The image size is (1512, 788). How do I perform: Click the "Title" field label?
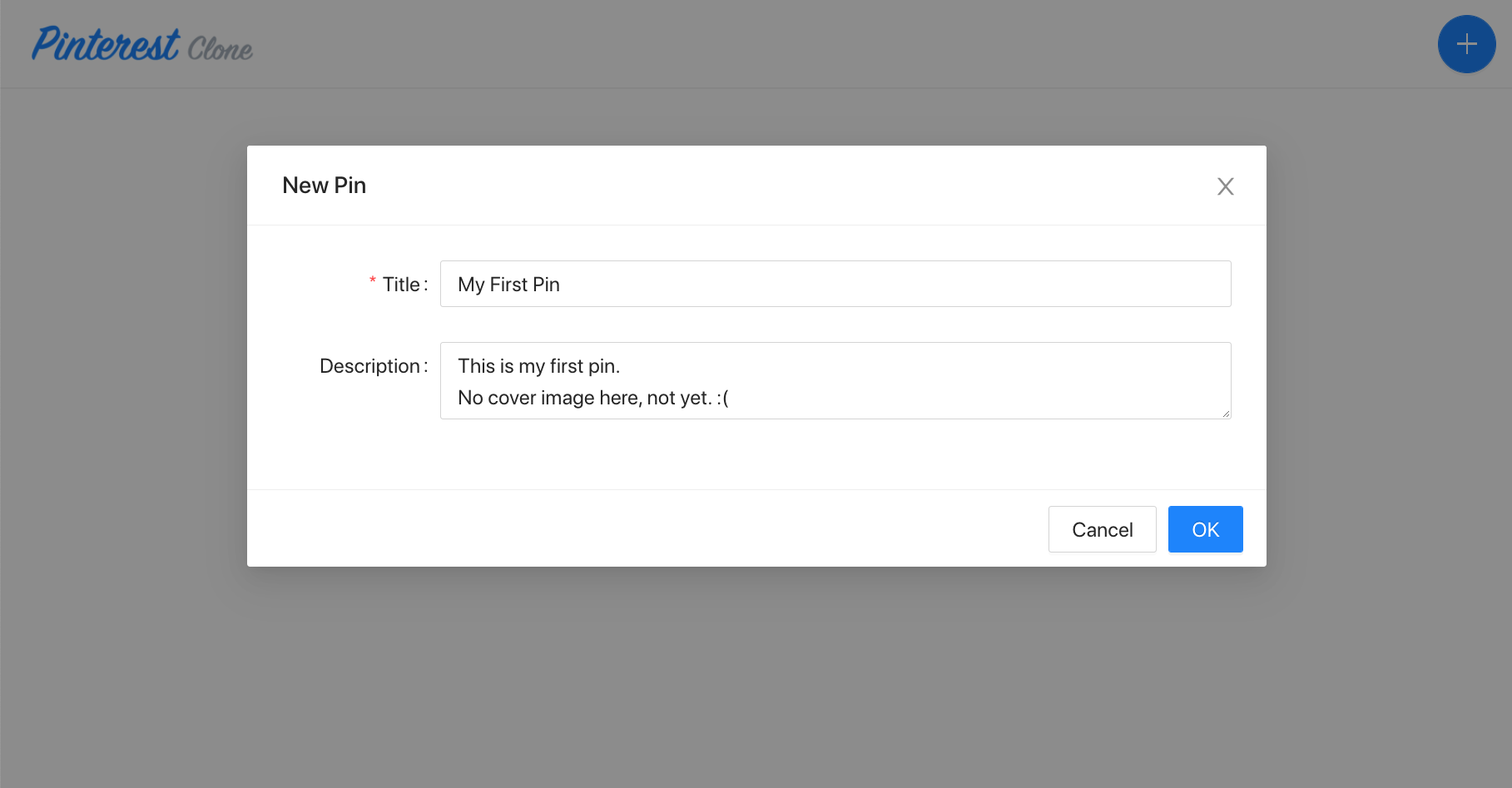click(401, 285)
